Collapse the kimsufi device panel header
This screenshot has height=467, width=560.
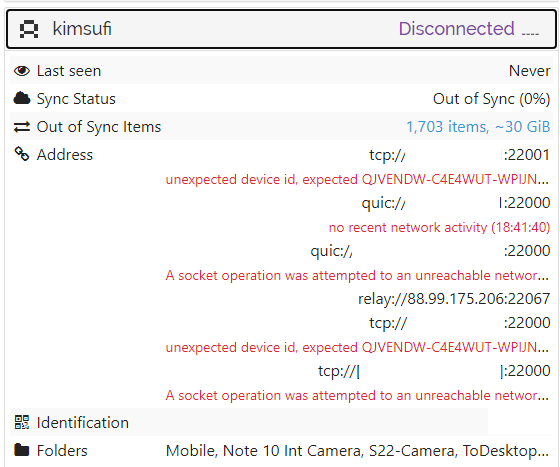click(281, 29)
